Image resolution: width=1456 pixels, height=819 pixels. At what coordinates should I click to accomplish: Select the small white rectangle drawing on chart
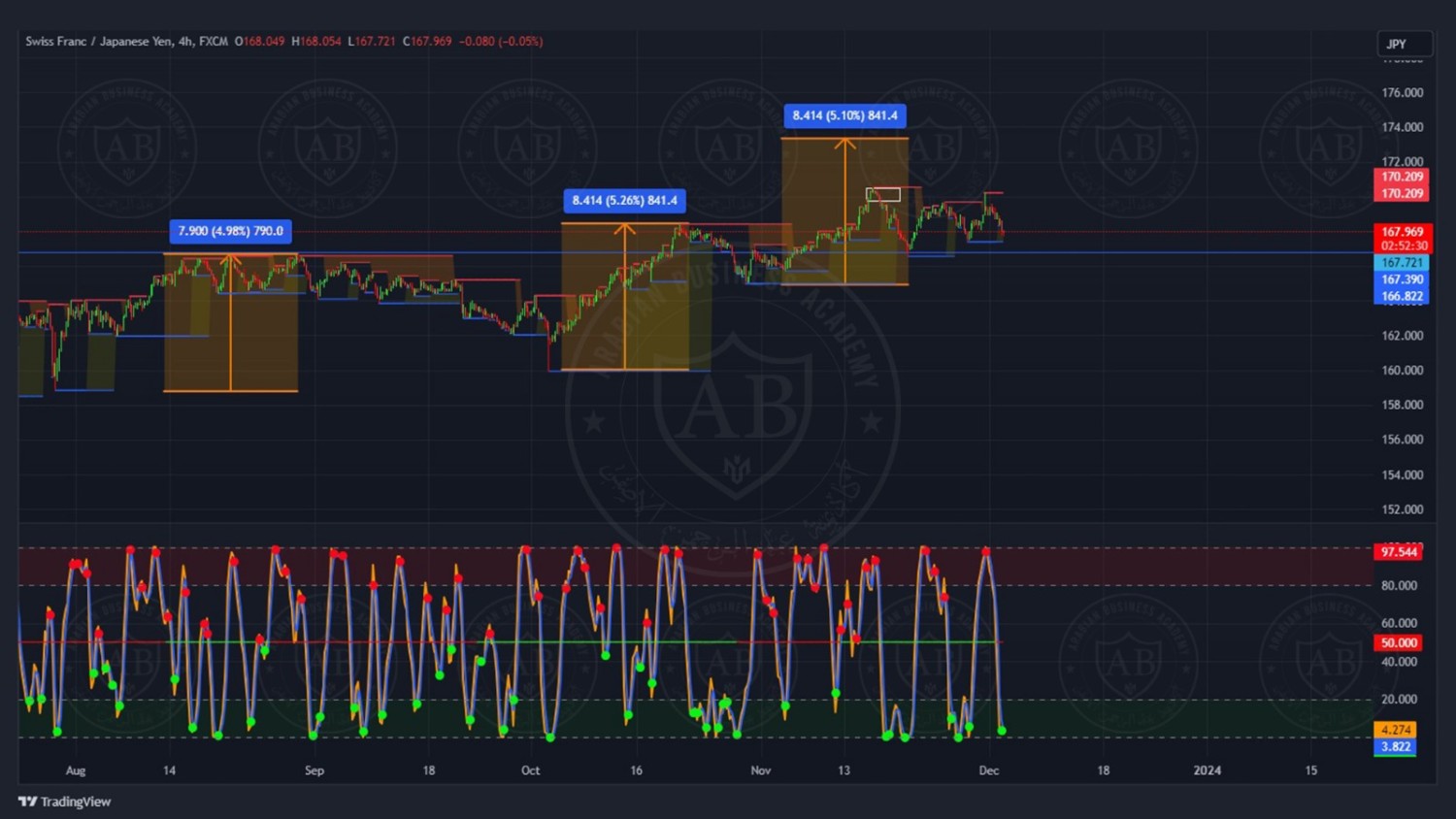883,195
